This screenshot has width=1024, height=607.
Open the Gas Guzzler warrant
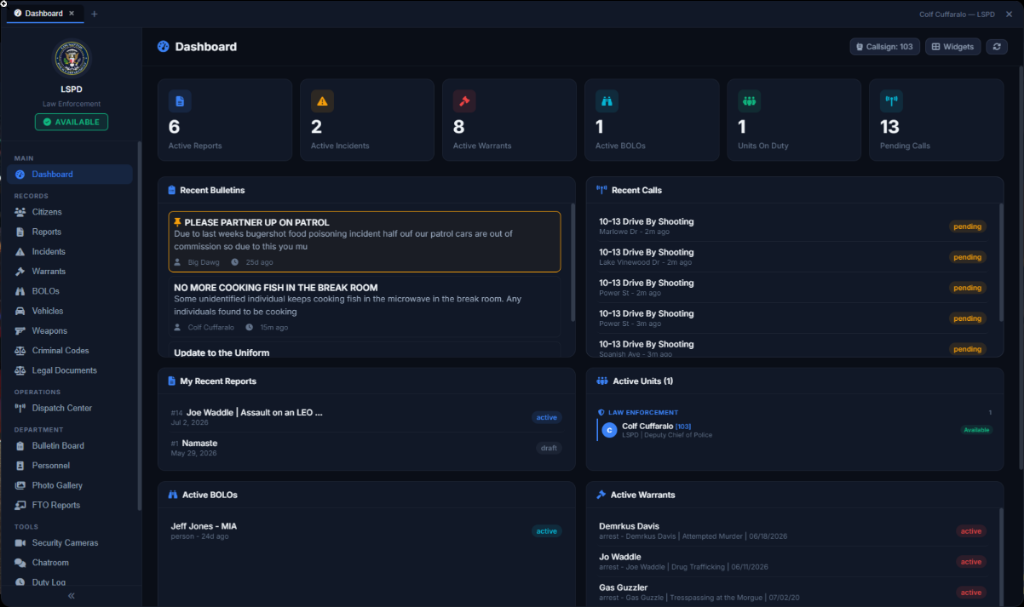click(793, 592)
